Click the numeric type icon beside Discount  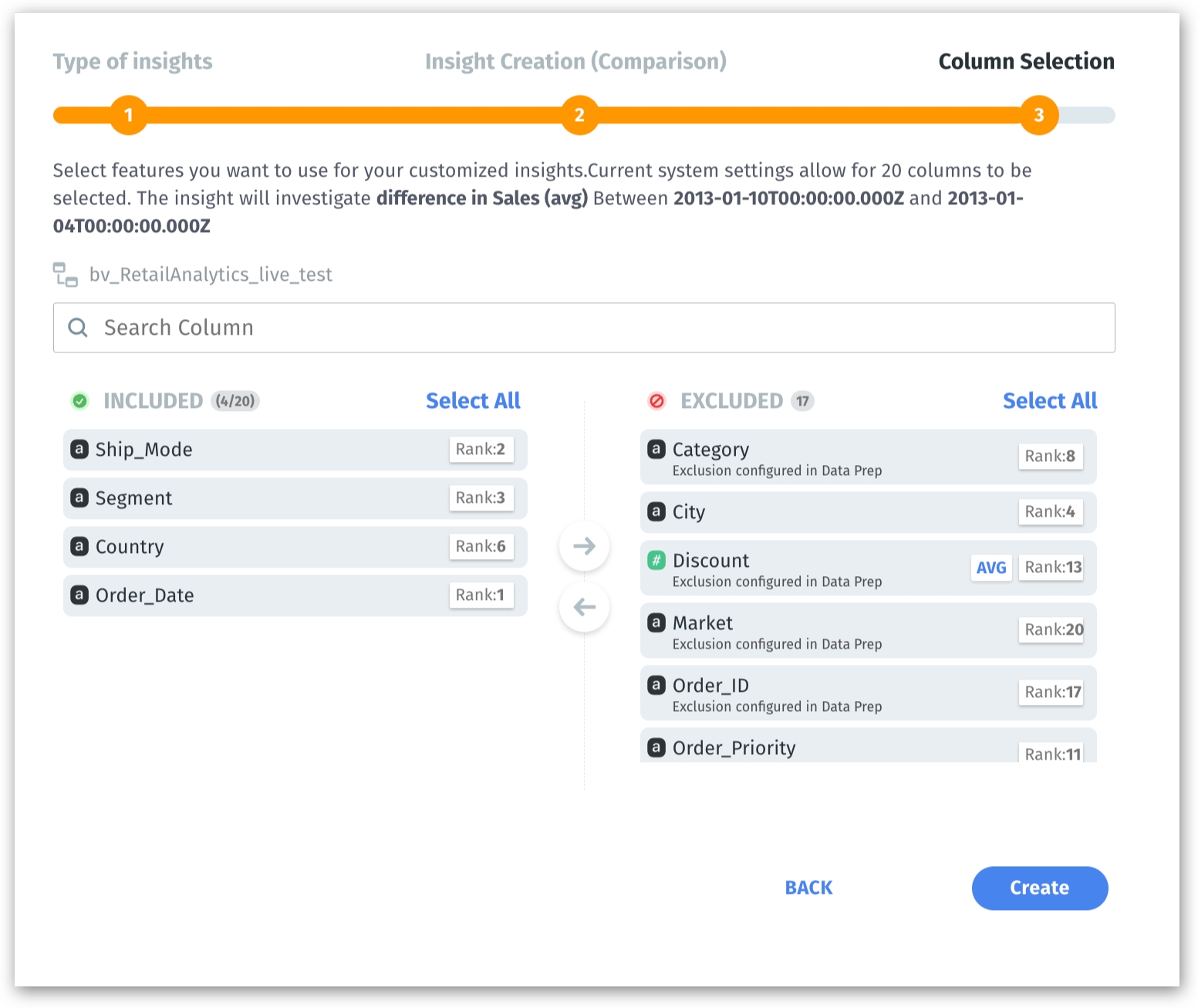(656, 560)
